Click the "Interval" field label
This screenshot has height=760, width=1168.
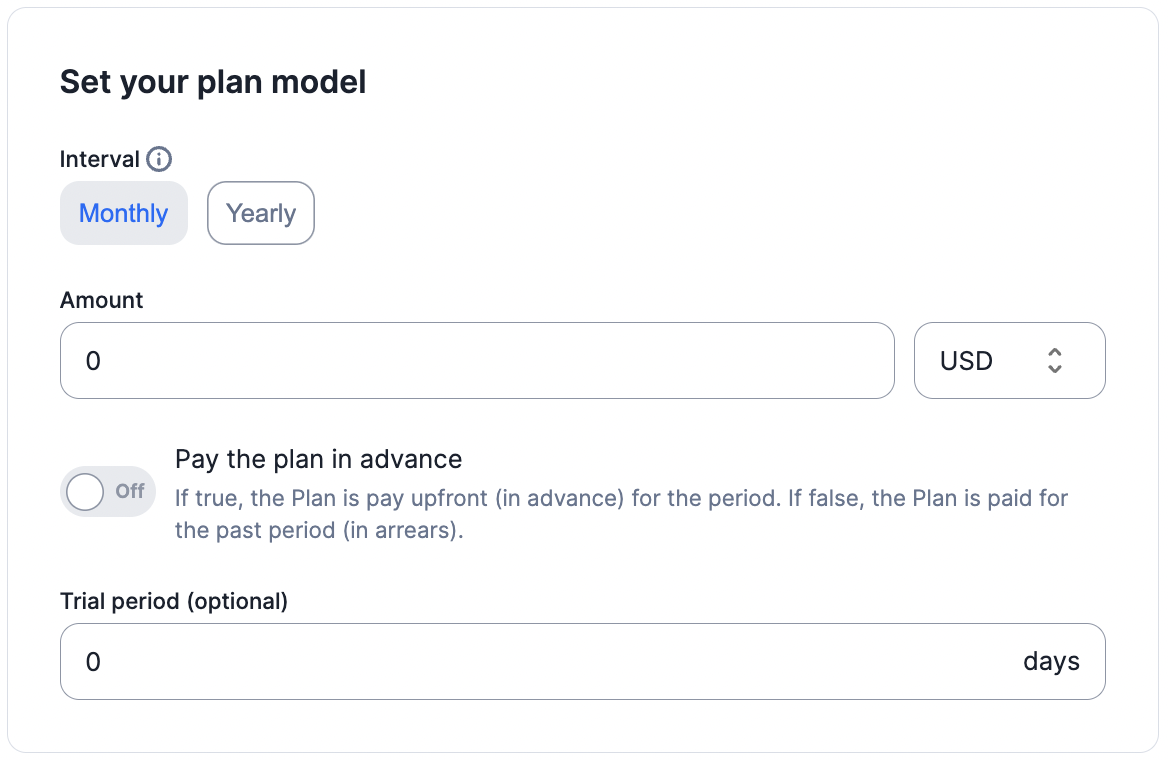(100, 159)
